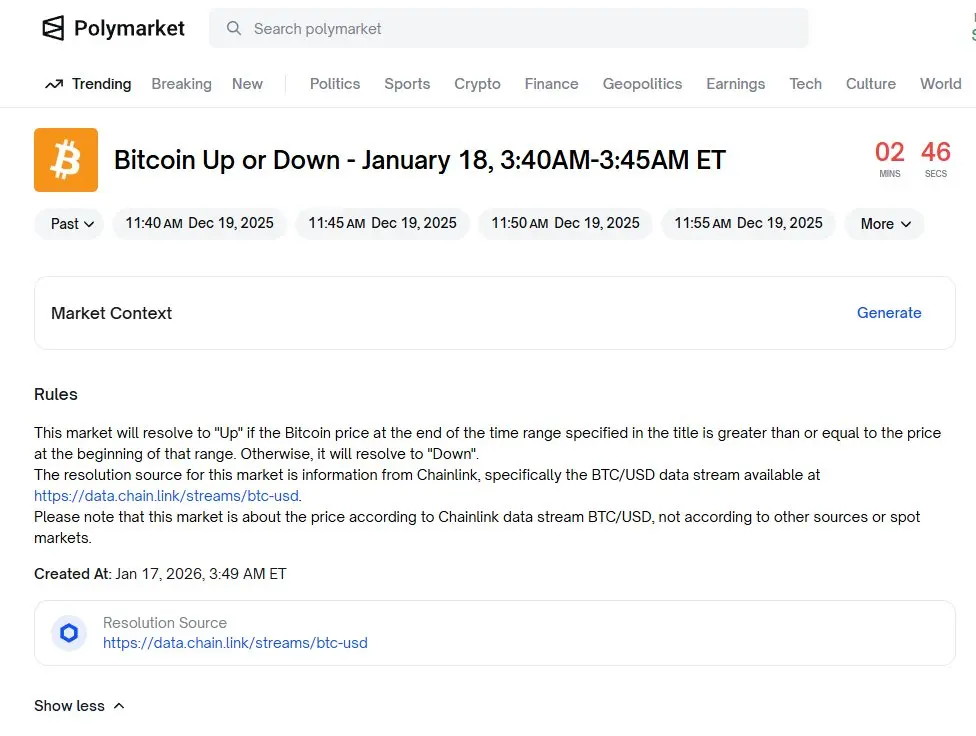Open the Politics category tab
The width and height of the screenshot is (976, 736).
click(334, 84)
